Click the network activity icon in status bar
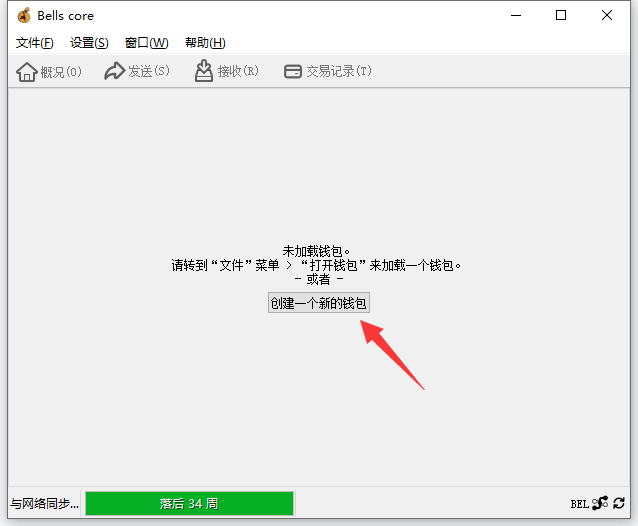 pos(600,504)
